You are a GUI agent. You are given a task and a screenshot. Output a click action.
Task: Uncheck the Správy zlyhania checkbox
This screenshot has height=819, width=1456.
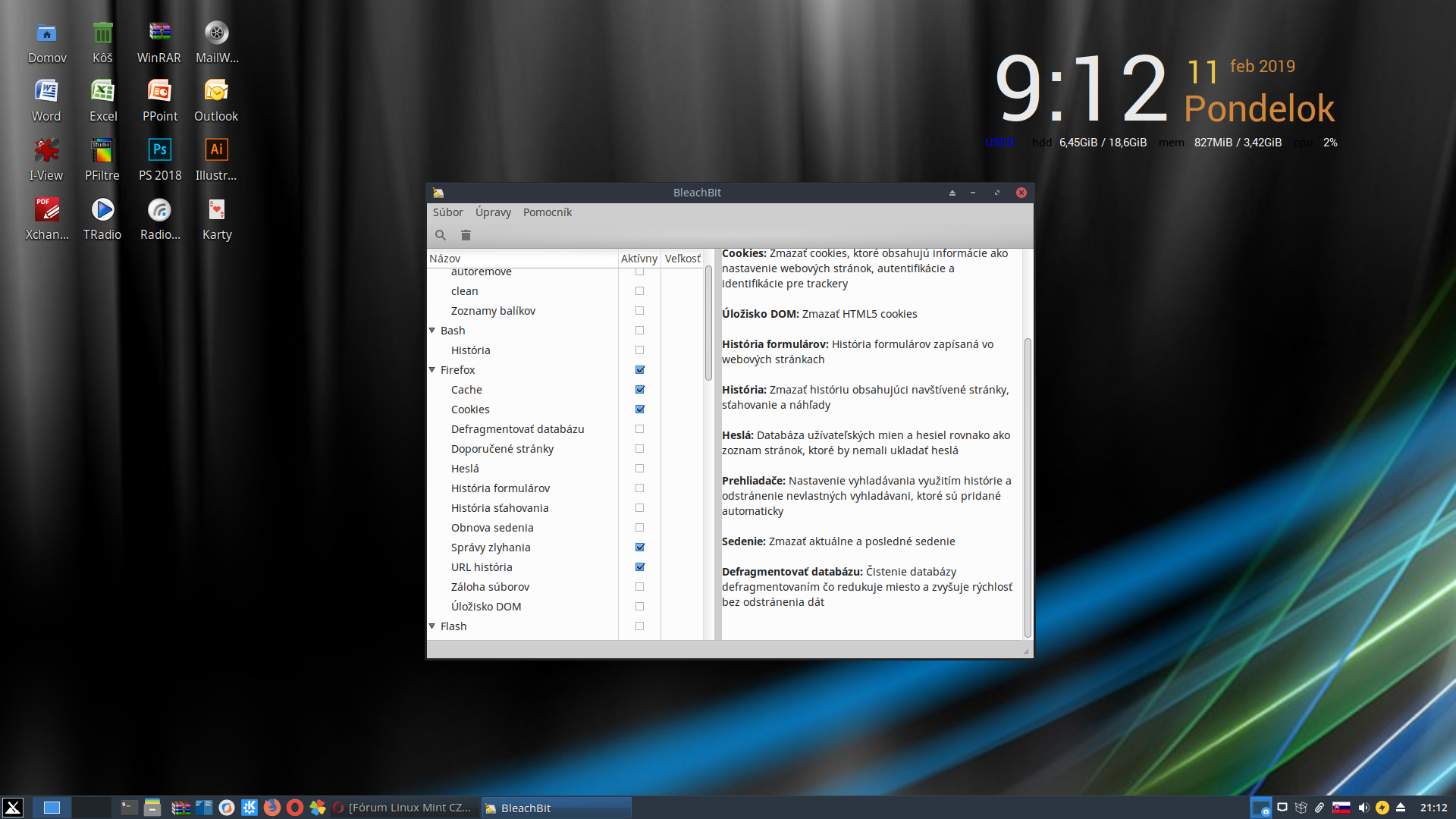640,548
